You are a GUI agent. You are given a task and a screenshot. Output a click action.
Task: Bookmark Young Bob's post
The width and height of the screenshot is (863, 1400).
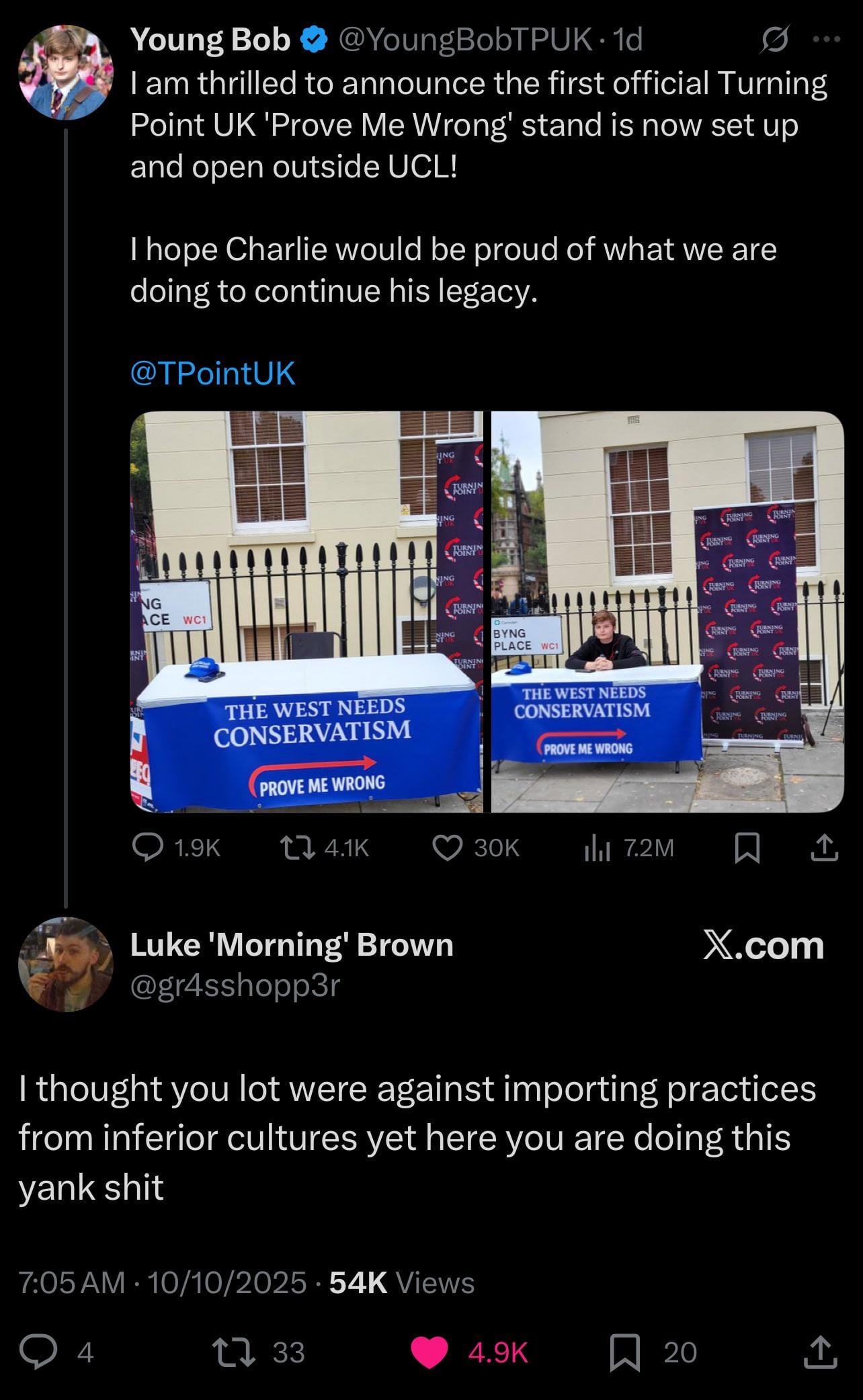747,848
